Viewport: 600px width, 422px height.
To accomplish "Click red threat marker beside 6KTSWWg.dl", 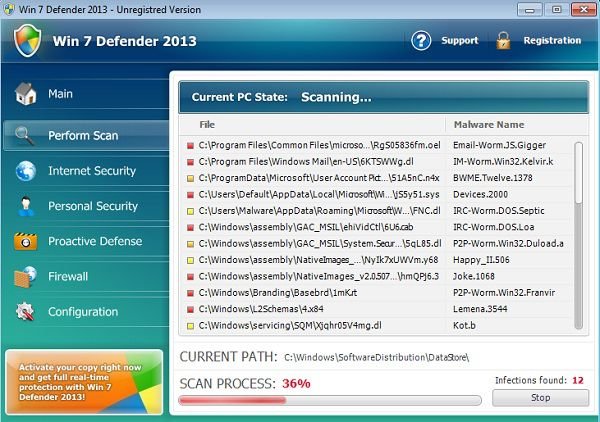I will (190, 162).
